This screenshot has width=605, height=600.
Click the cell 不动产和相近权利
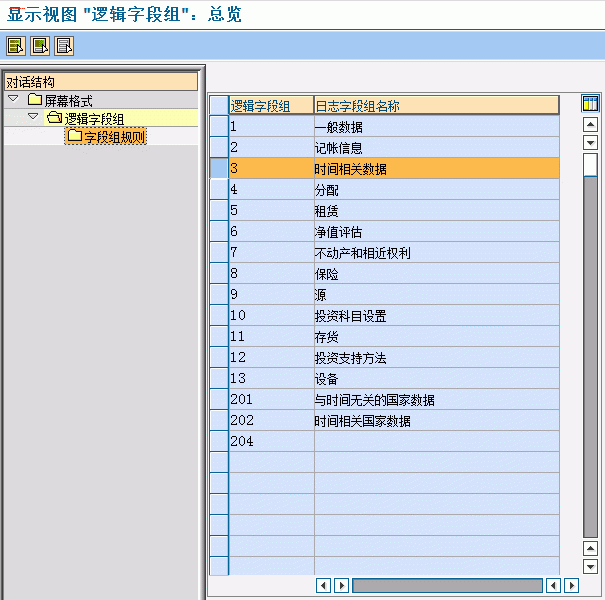point(436,252)
